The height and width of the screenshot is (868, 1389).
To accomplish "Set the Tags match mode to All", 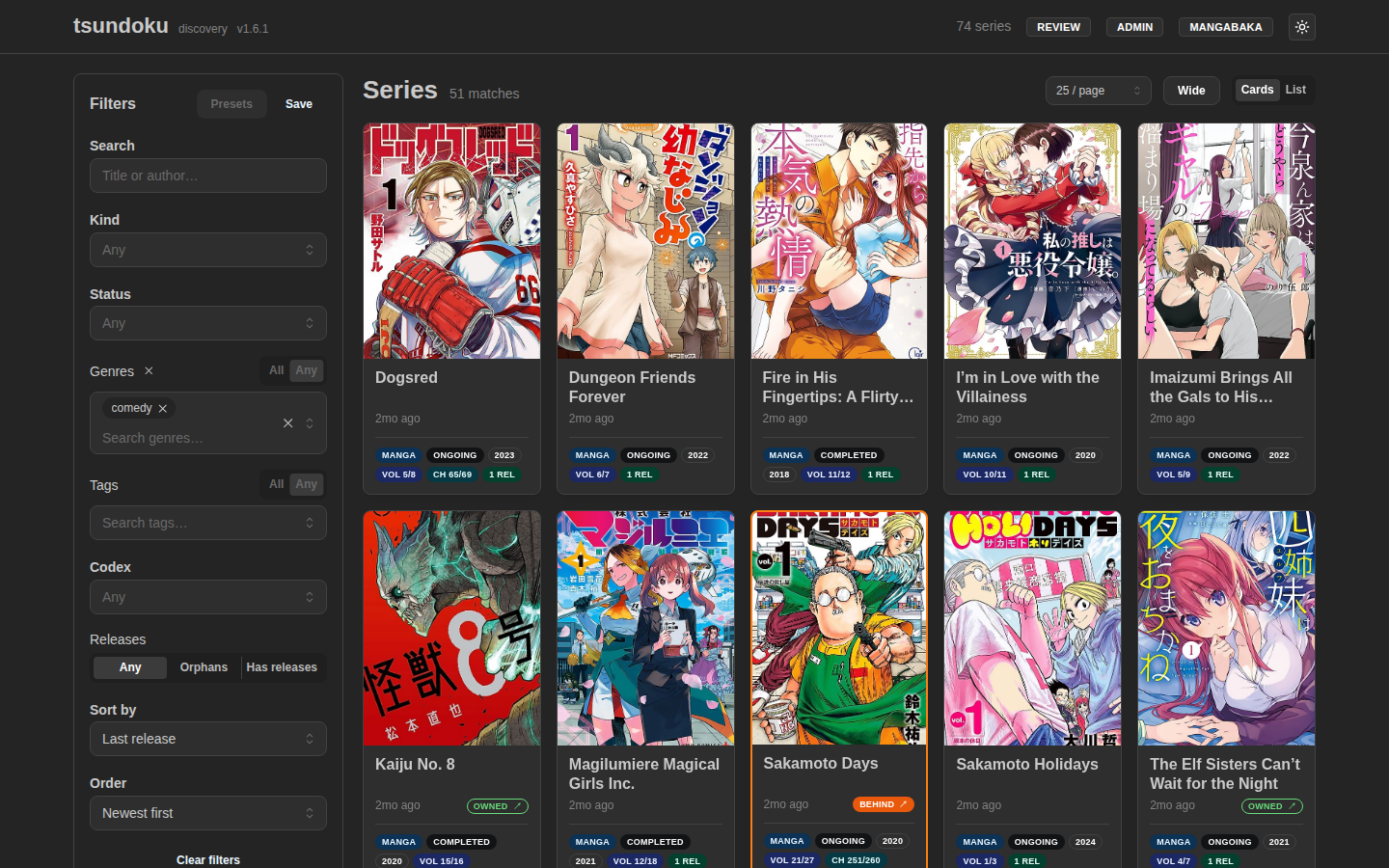I will tap(276, 484).
